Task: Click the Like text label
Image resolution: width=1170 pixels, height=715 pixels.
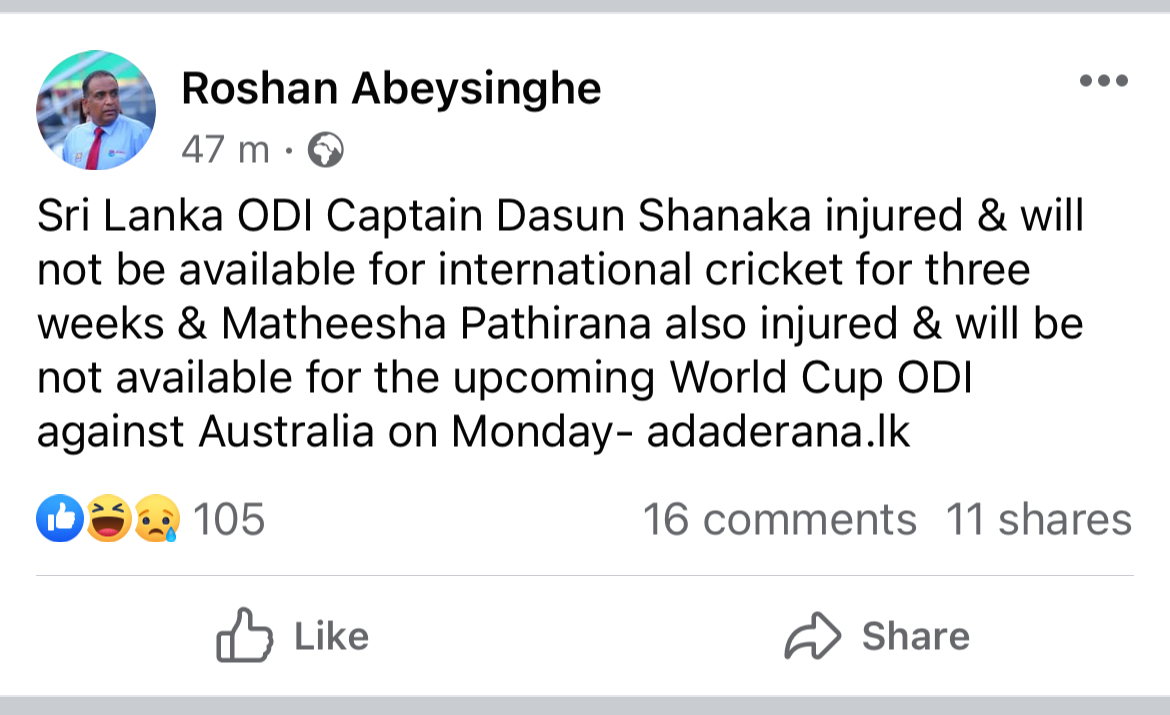Action: pyautogui.click(x=331, y=637)
